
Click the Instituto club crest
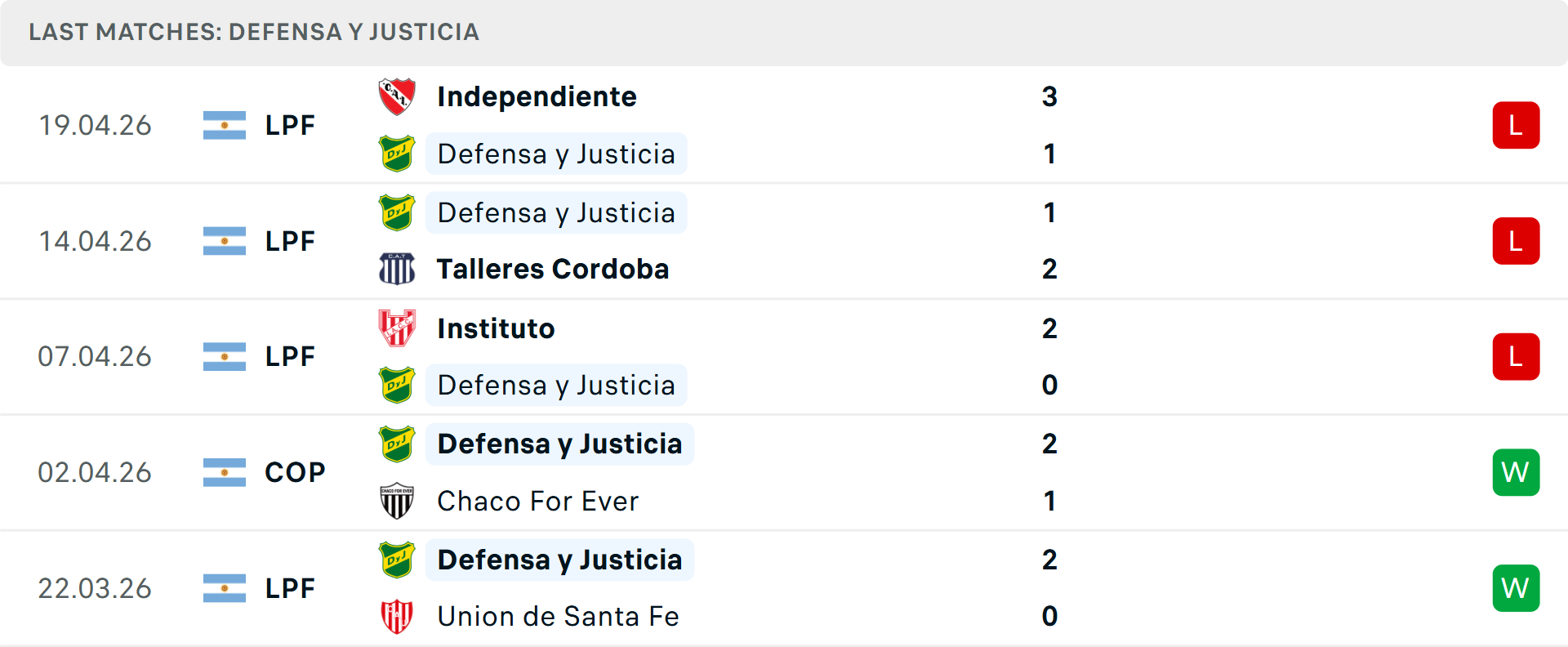pyautogui.click(x=397, y=328)
